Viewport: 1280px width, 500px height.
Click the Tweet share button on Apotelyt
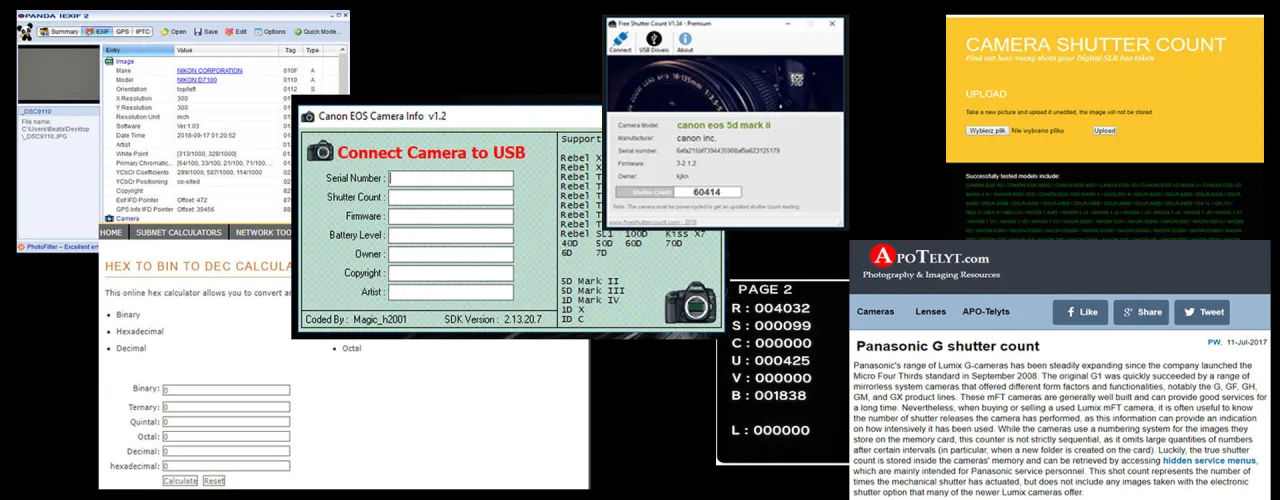[x=1205, y=312]
